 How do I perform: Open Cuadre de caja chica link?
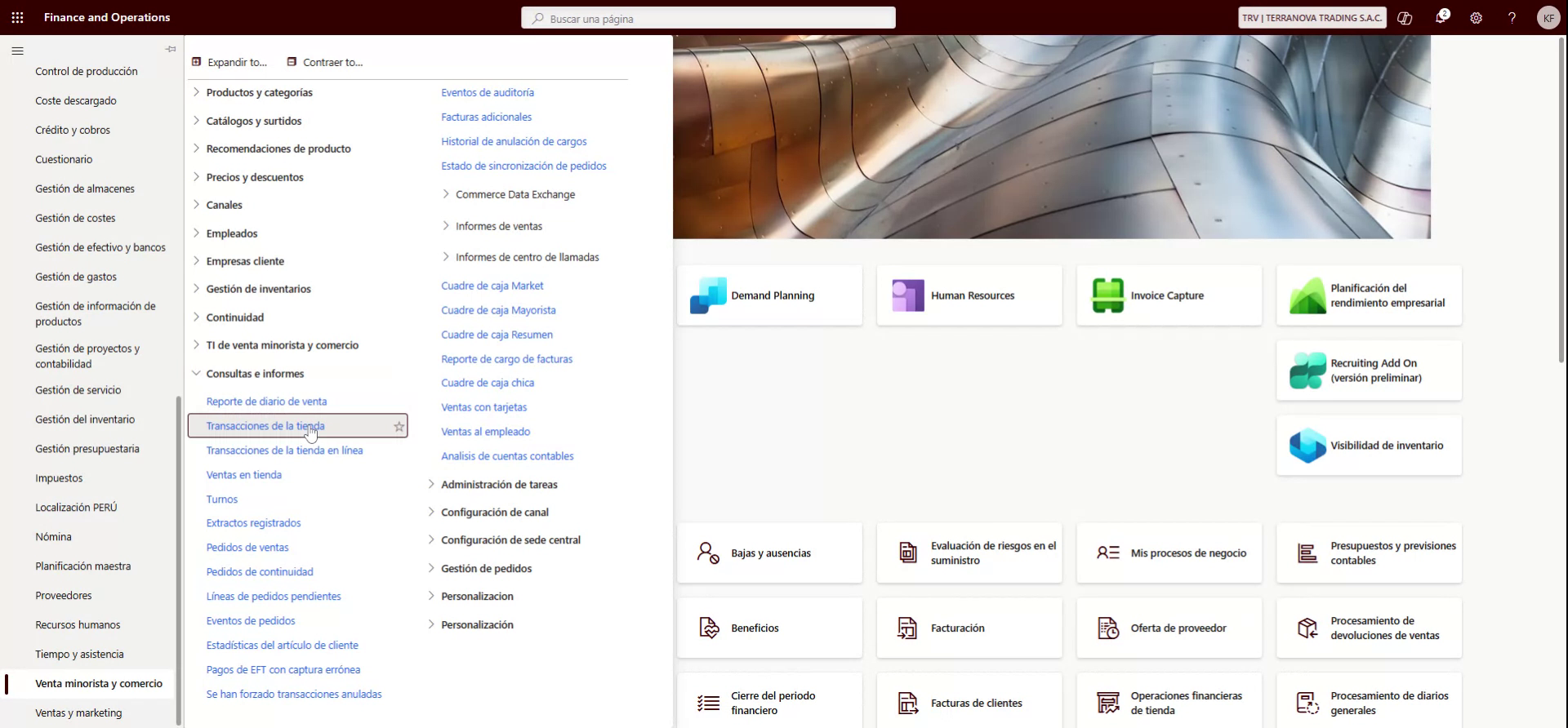tap(488, 383)
